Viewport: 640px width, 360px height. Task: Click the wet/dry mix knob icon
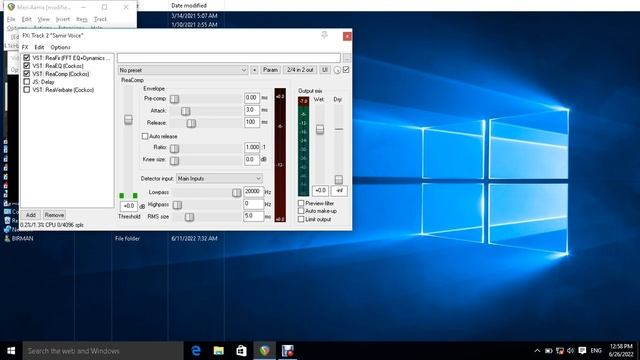337,70
